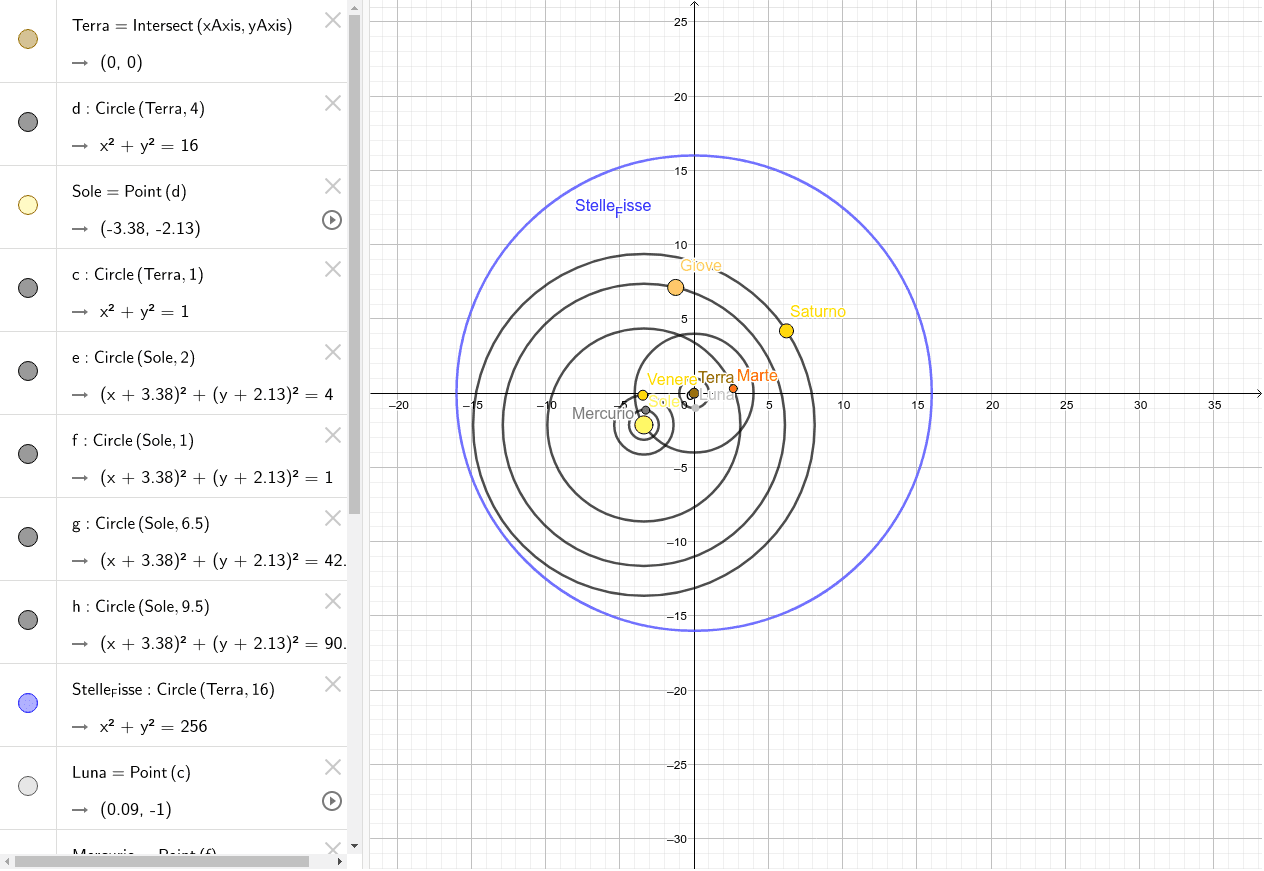1264x871 pixels.
Task: Delete the circle g row
Action: click(333, 518)
